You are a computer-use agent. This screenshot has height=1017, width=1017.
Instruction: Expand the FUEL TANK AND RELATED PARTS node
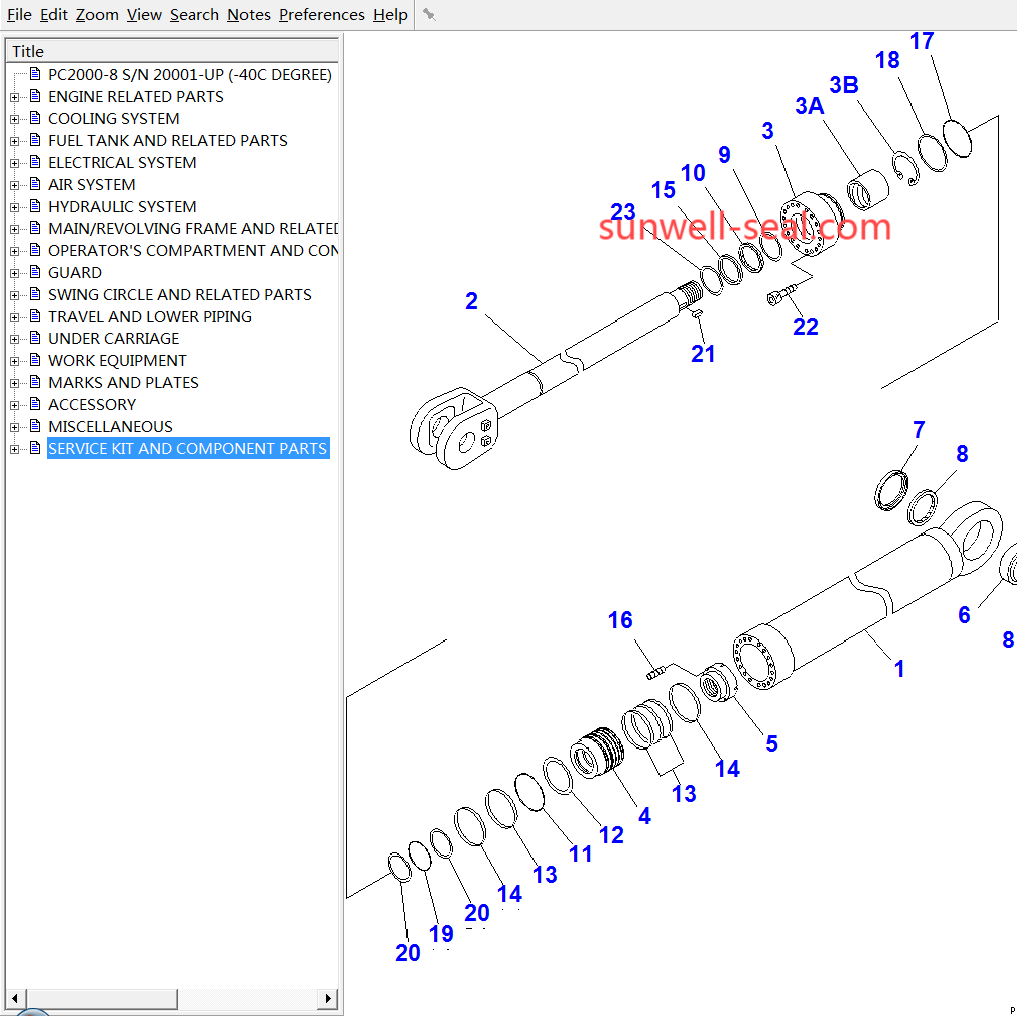point(14,141)
